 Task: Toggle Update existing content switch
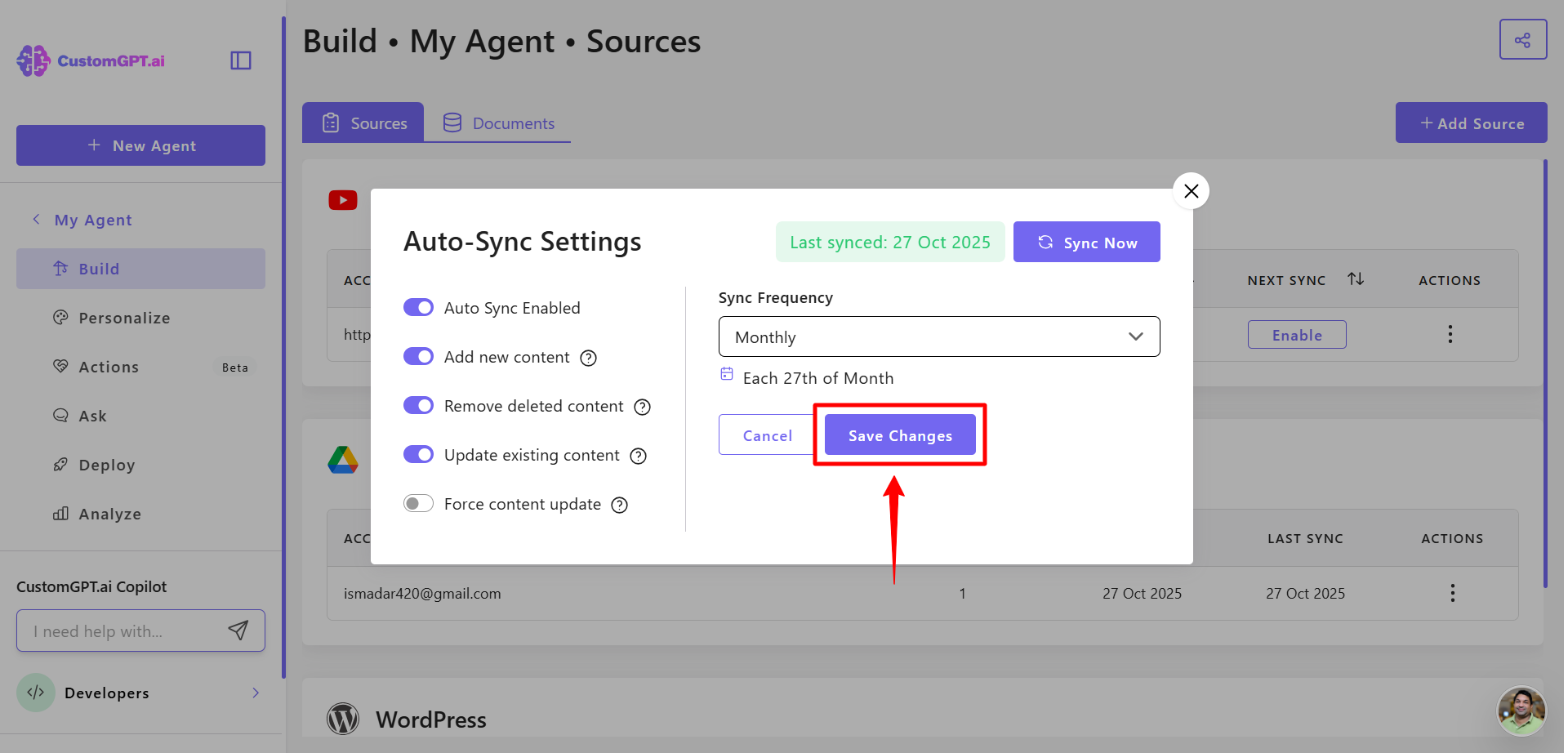(x=419, y=454)
